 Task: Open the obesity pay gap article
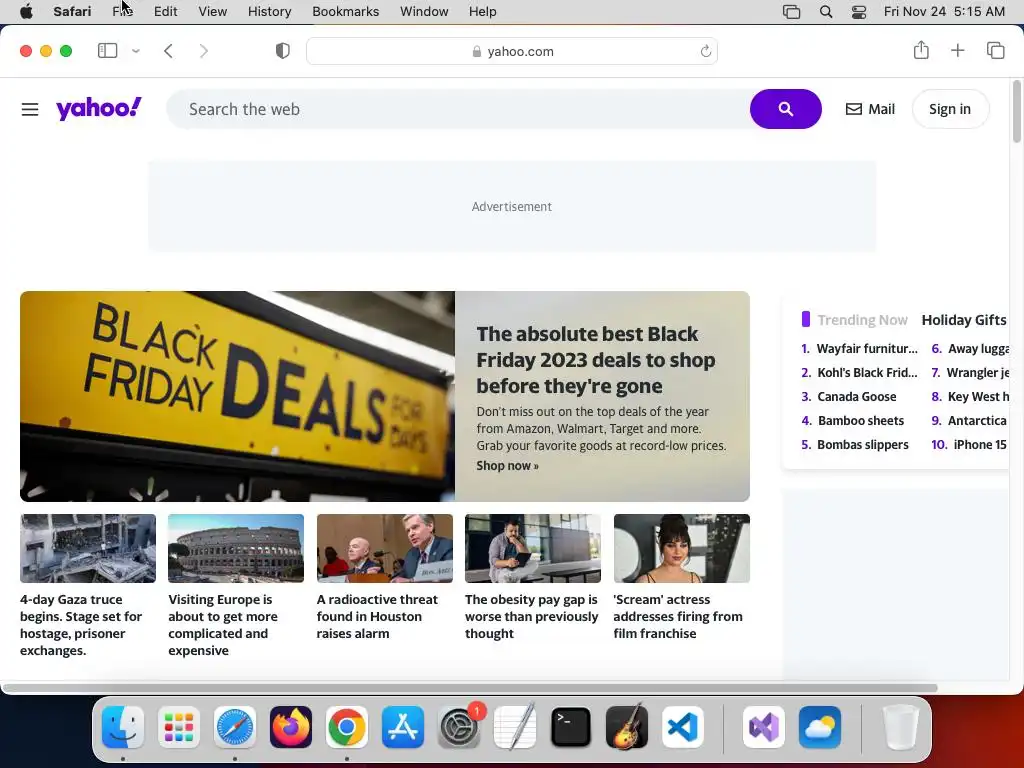[532, 616]
